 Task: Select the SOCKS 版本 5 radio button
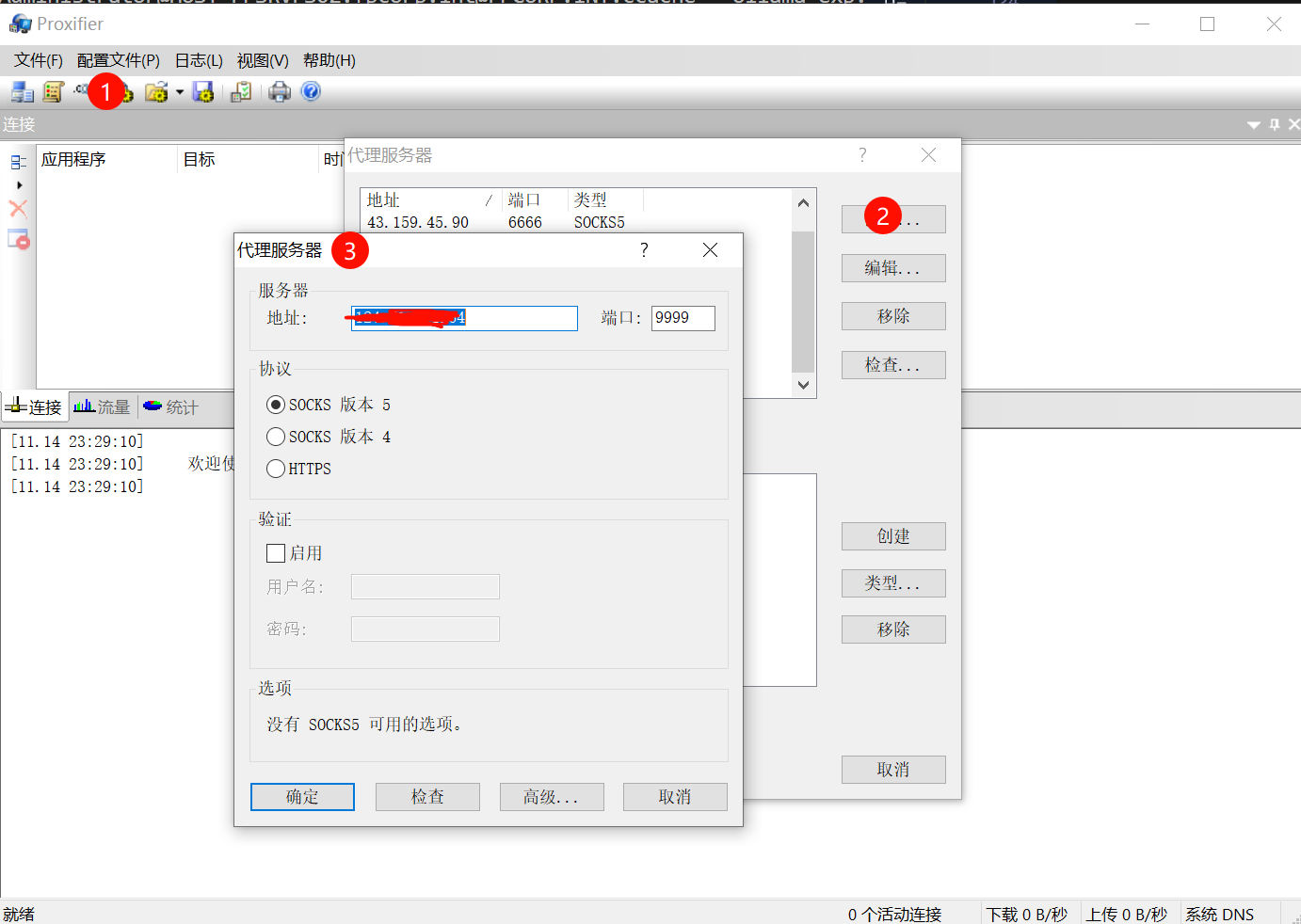(x=275, y=405)
